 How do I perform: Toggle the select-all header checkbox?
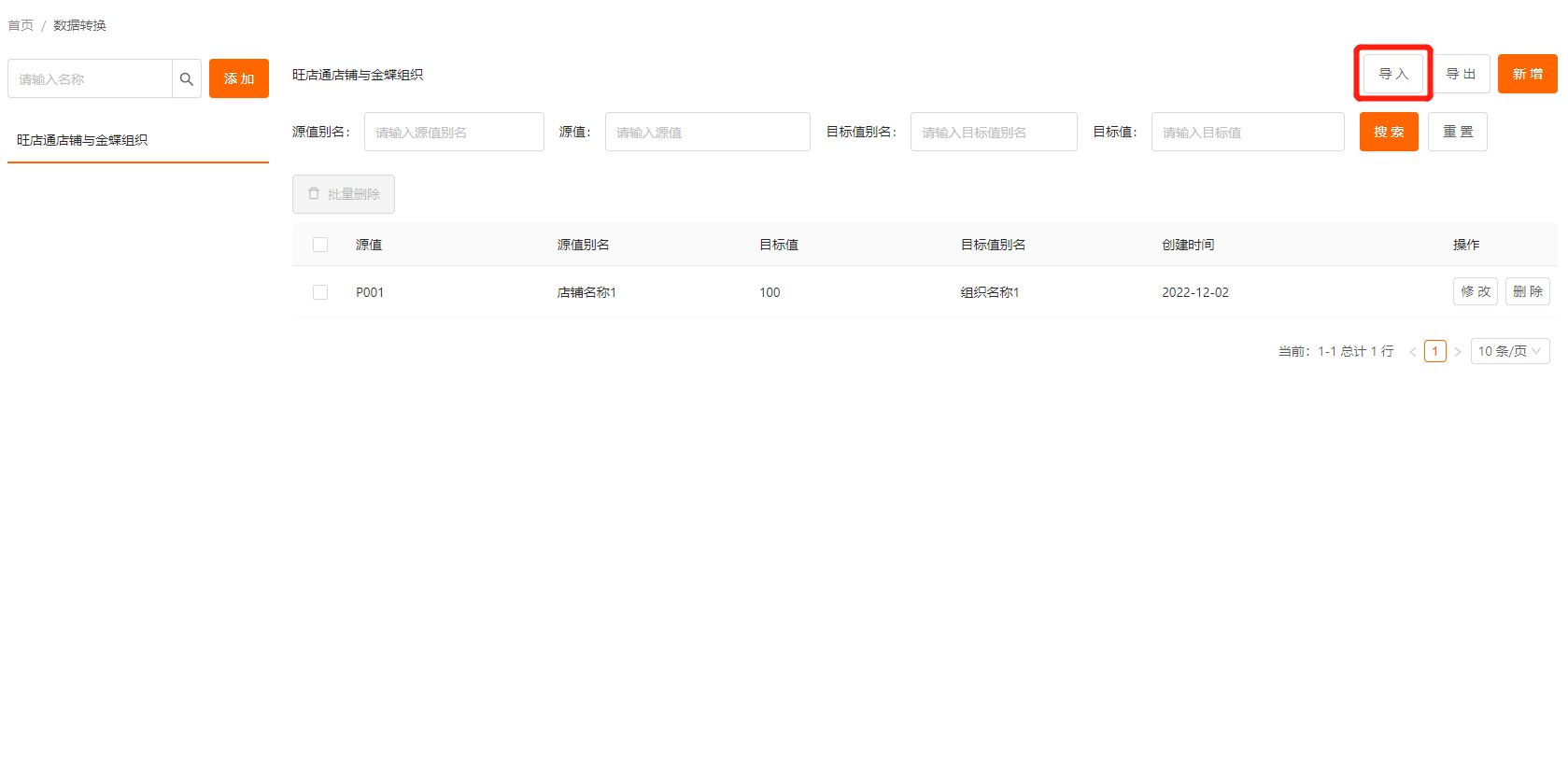(x=320, y=245)
